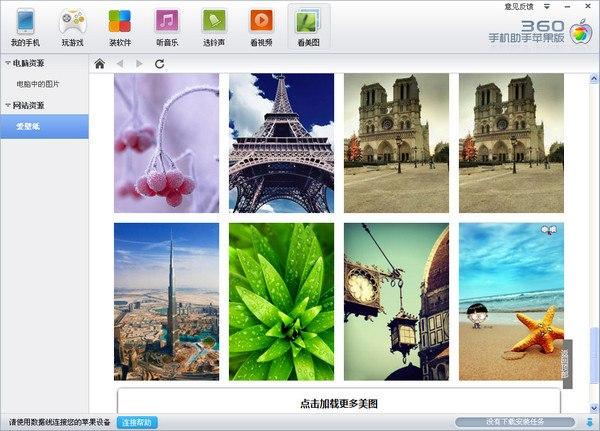
Task: Open 玩游戏 games section
Action: pos(72,27)
